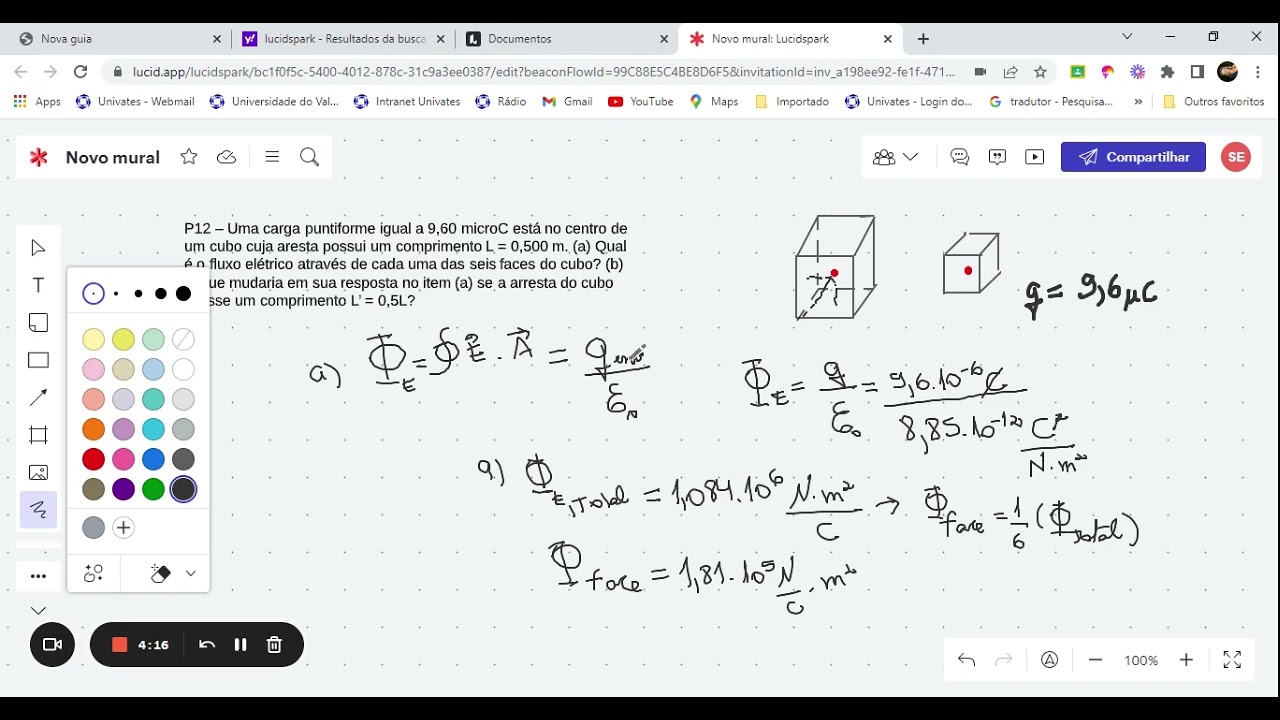Delete the recording trash icon
This screenshot has width=1280, height=720.
tap(274, 645)
